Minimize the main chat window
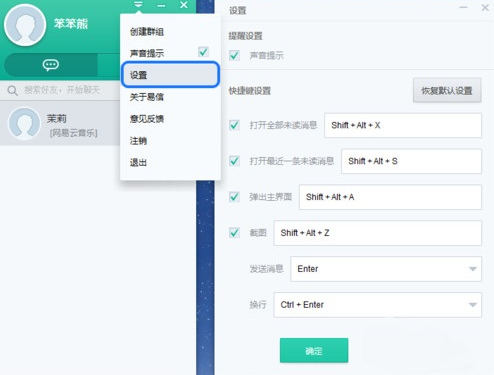The width and height of the screenshot is (494, 375). (x=161, y=5)
